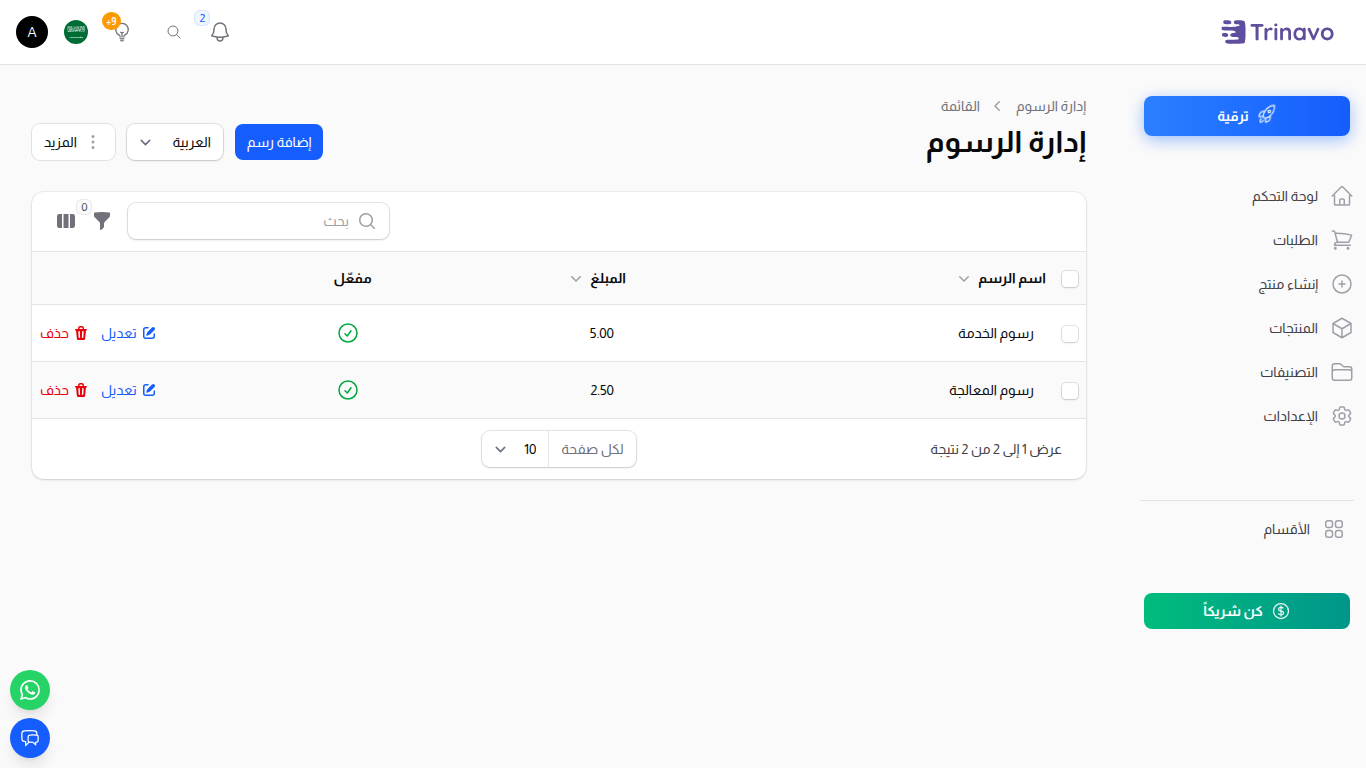Open the lightbulb tips icon
This screenshot has height=768, width=1366.
122,32
